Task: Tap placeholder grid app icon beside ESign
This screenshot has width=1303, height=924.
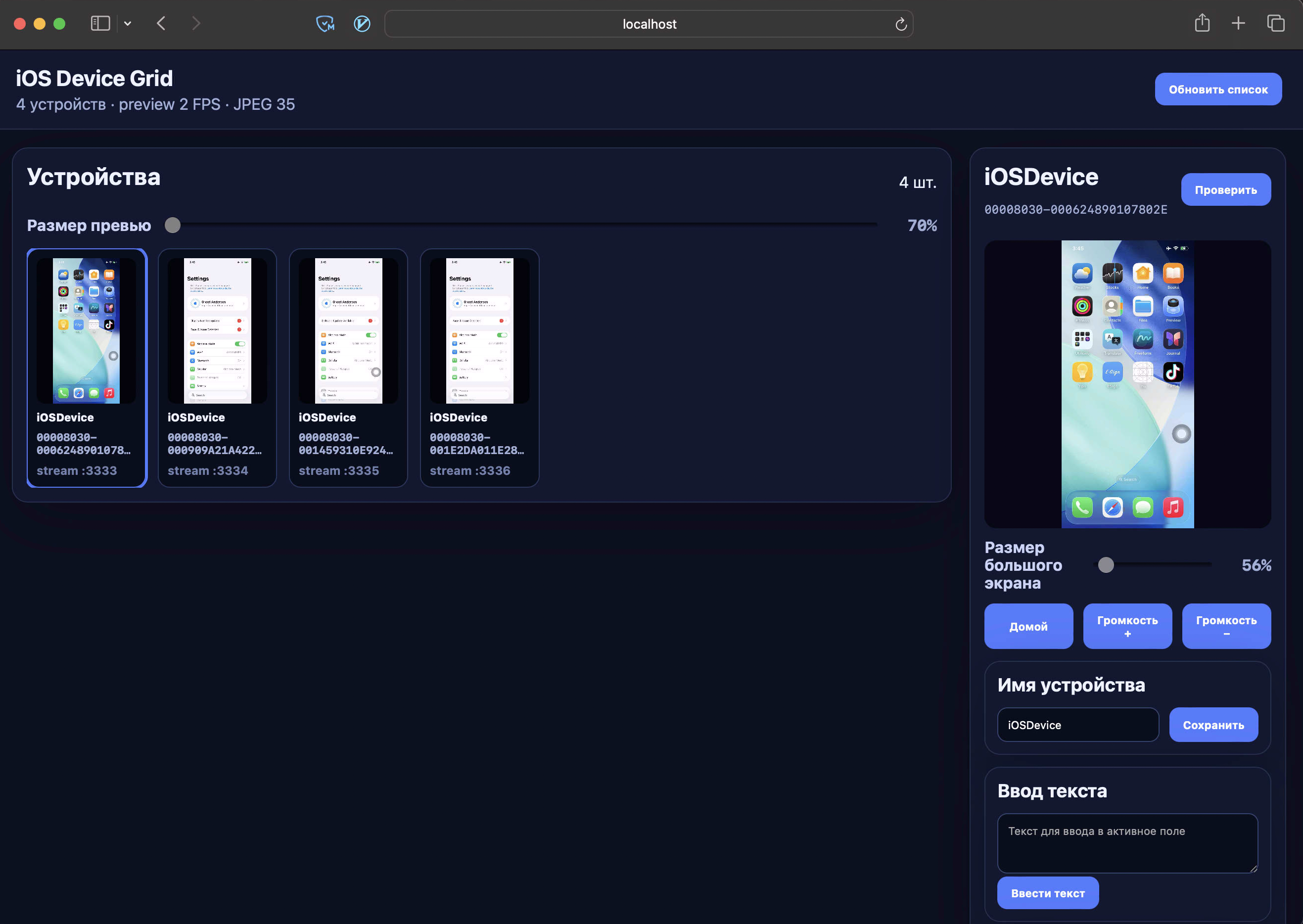Action: (1143, 372)
